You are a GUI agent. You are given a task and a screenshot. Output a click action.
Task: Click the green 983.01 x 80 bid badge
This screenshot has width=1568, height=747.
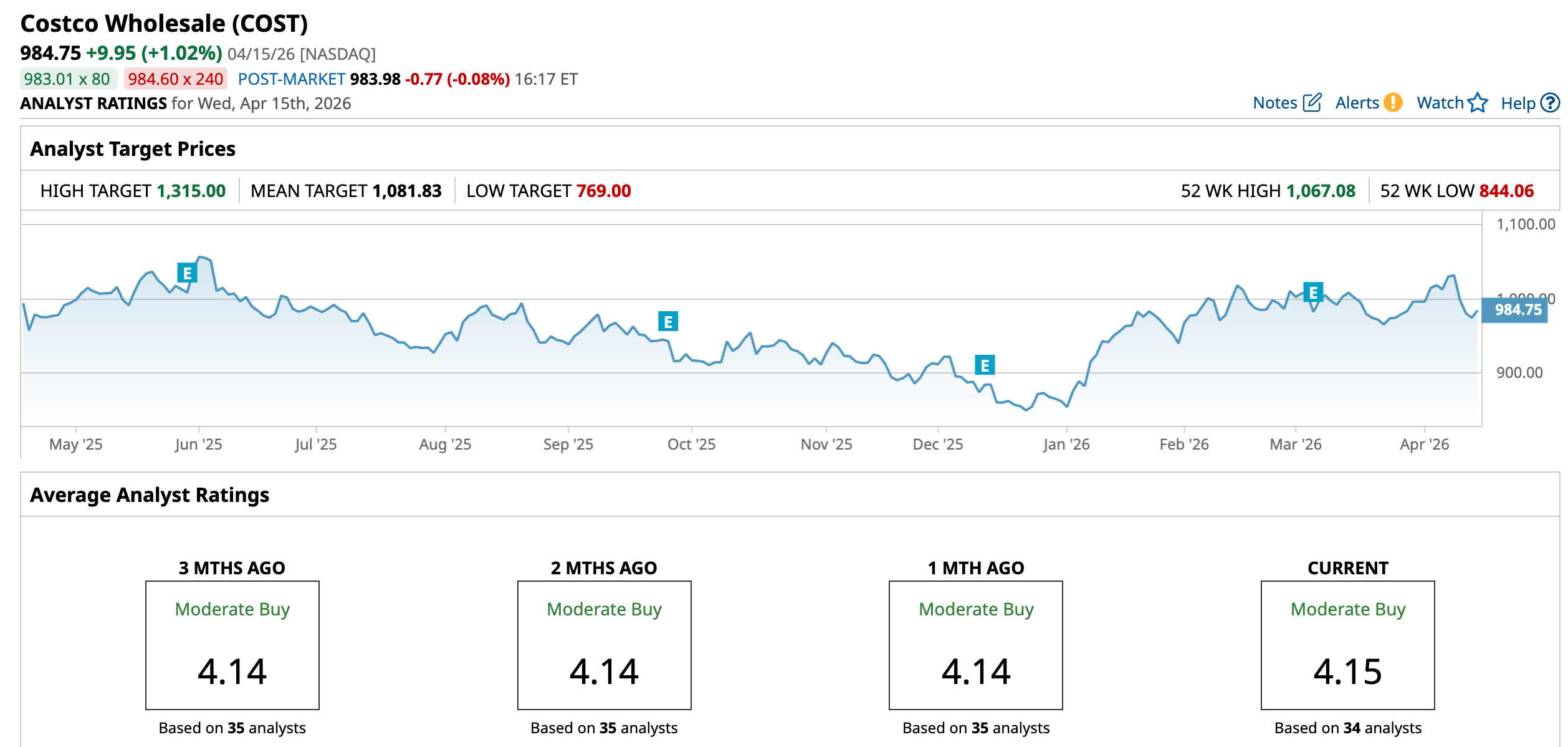pyautogui.click(x=67, y=79)
